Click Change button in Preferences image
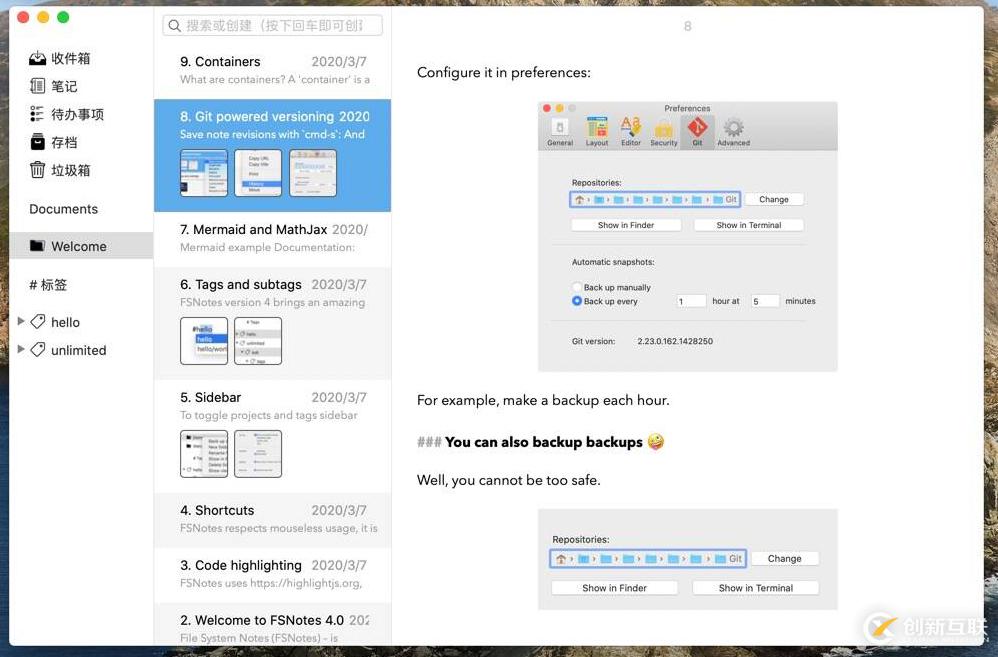Screen dimensions: 998x657 pos(773,199)
